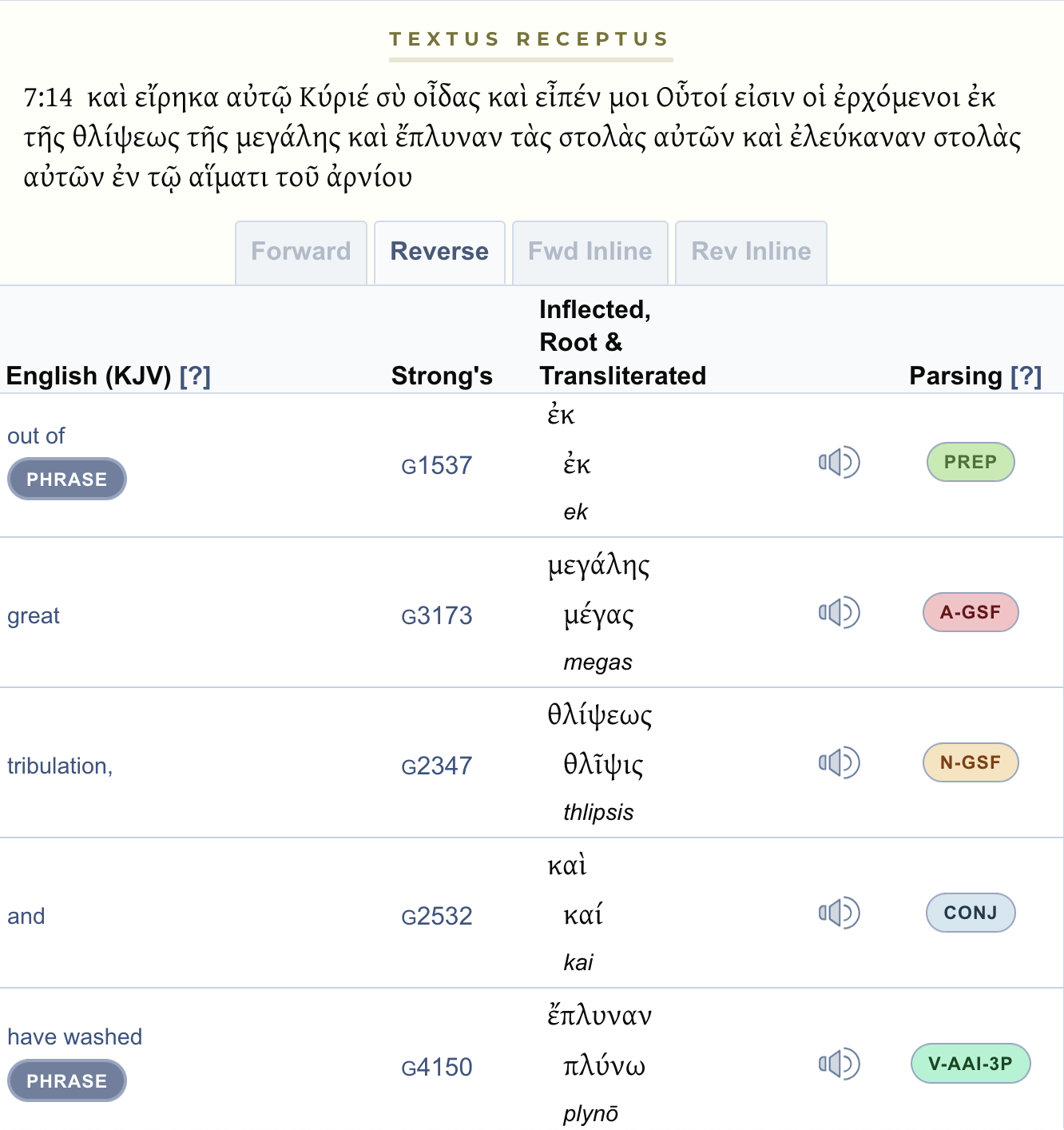Open the V-AAI-3P parsing tag
The height and width of the screenshot is (1130, 1064).
pos(971,1064)
